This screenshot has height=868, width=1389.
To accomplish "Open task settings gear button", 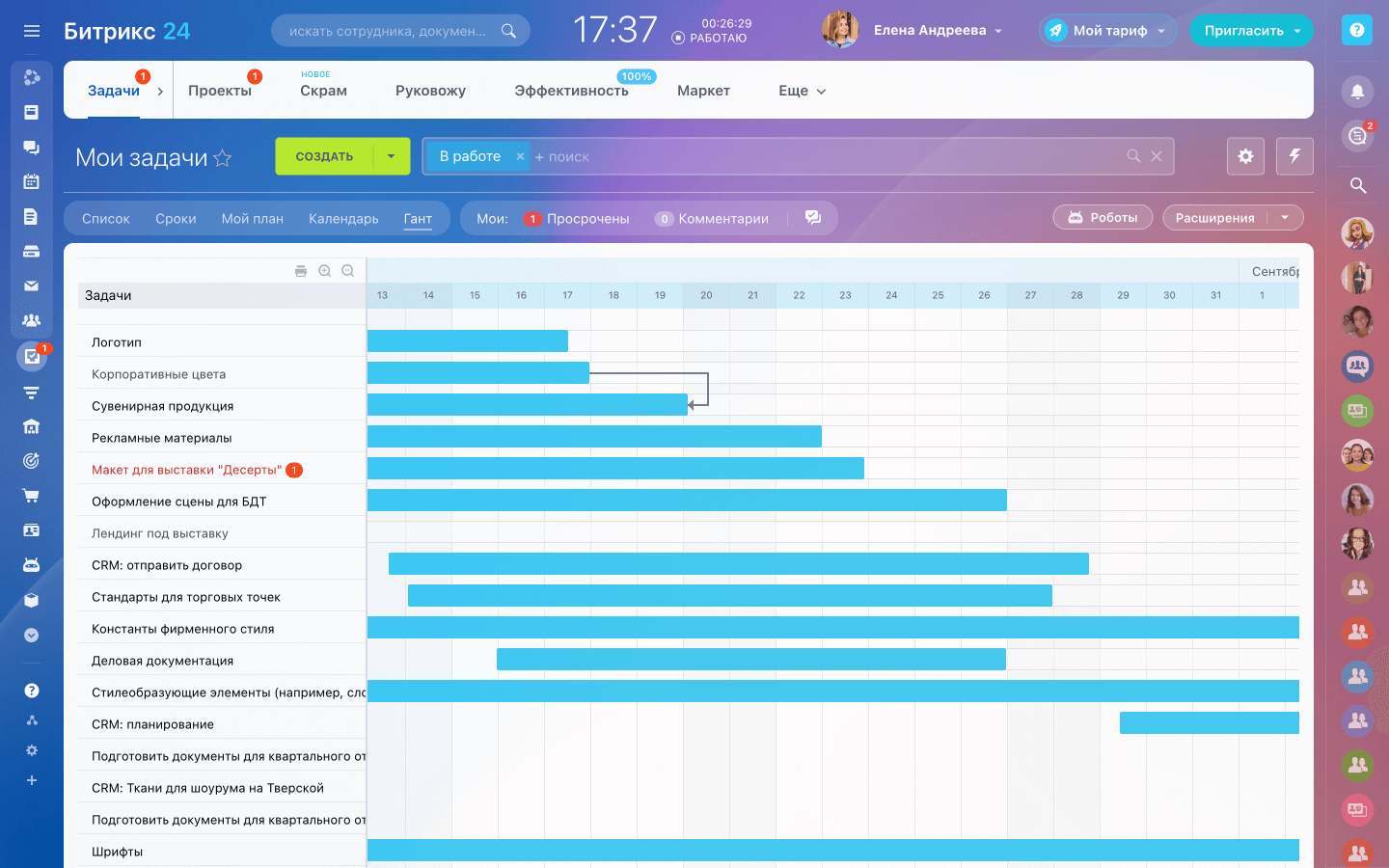I will tap(1245, 156).
